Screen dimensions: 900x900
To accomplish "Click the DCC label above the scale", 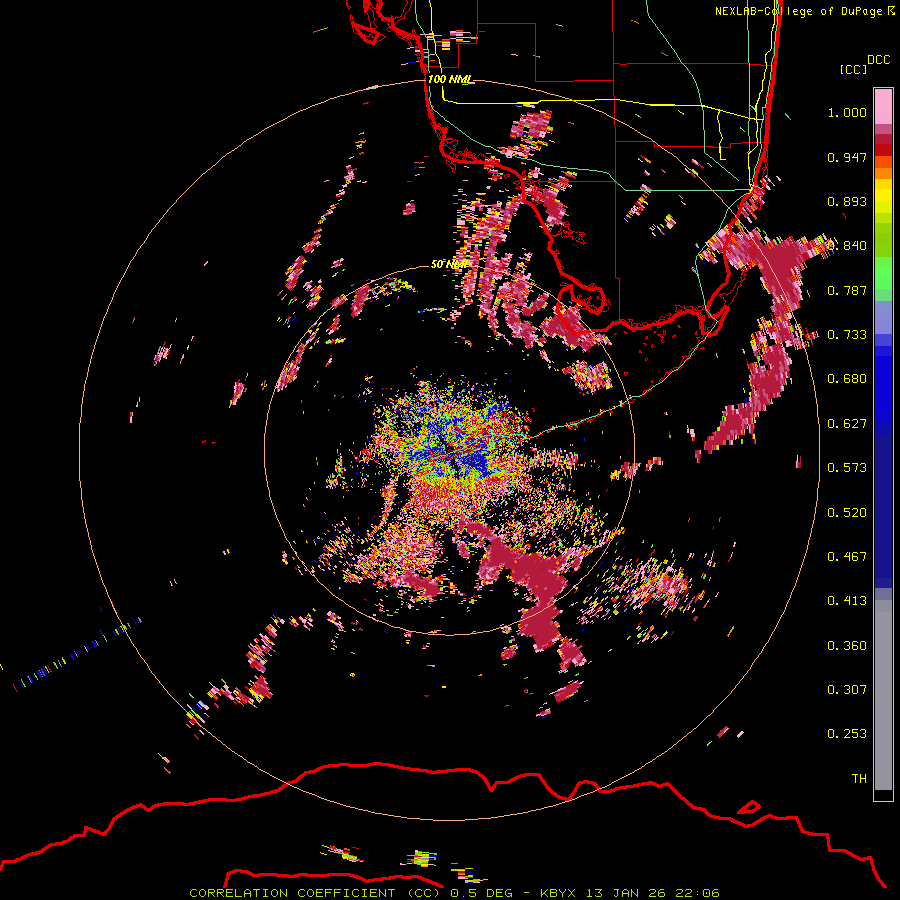I will (x=878, y=60).
